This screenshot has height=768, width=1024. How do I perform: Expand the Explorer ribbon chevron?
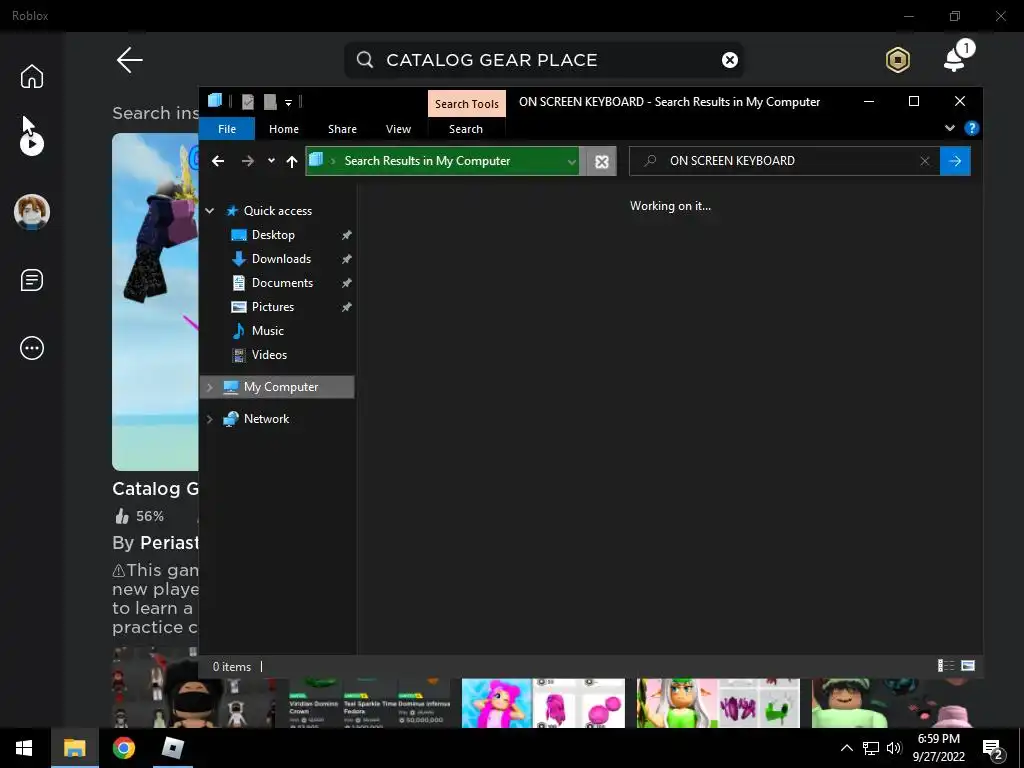tap(950, 128)
